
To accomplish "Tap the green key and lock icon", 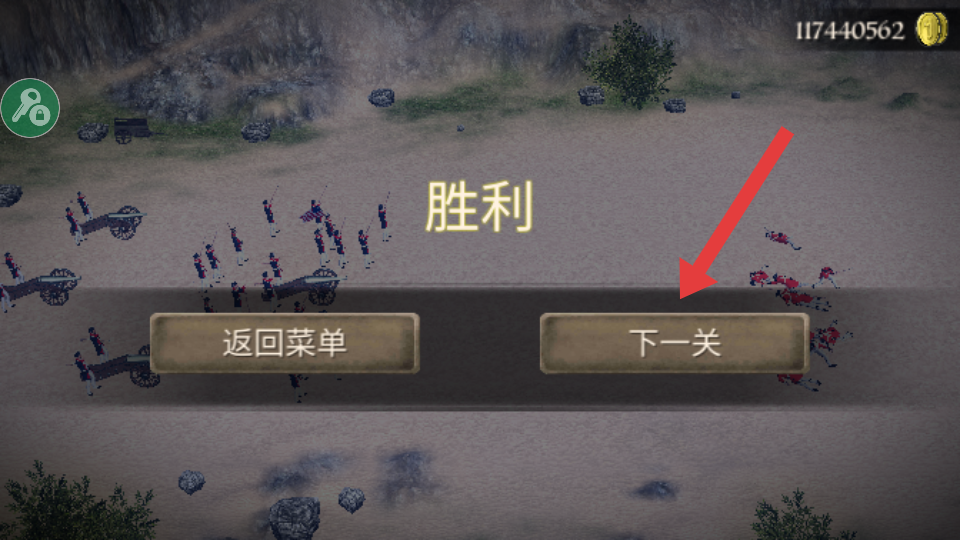I will [30, 108].
